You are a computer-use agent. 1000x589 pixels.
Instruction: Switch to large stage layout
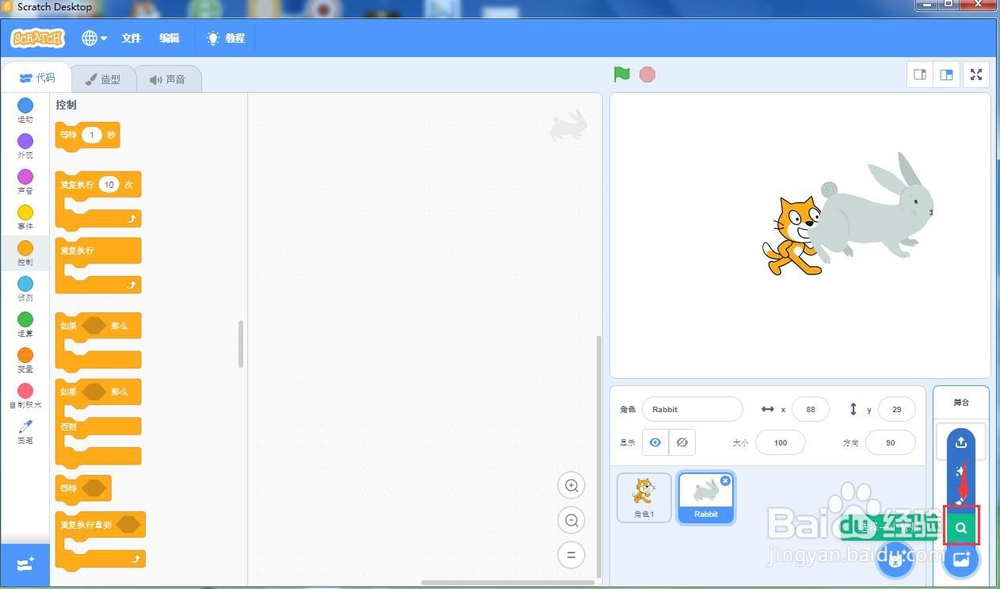click(x=947, y=75)
